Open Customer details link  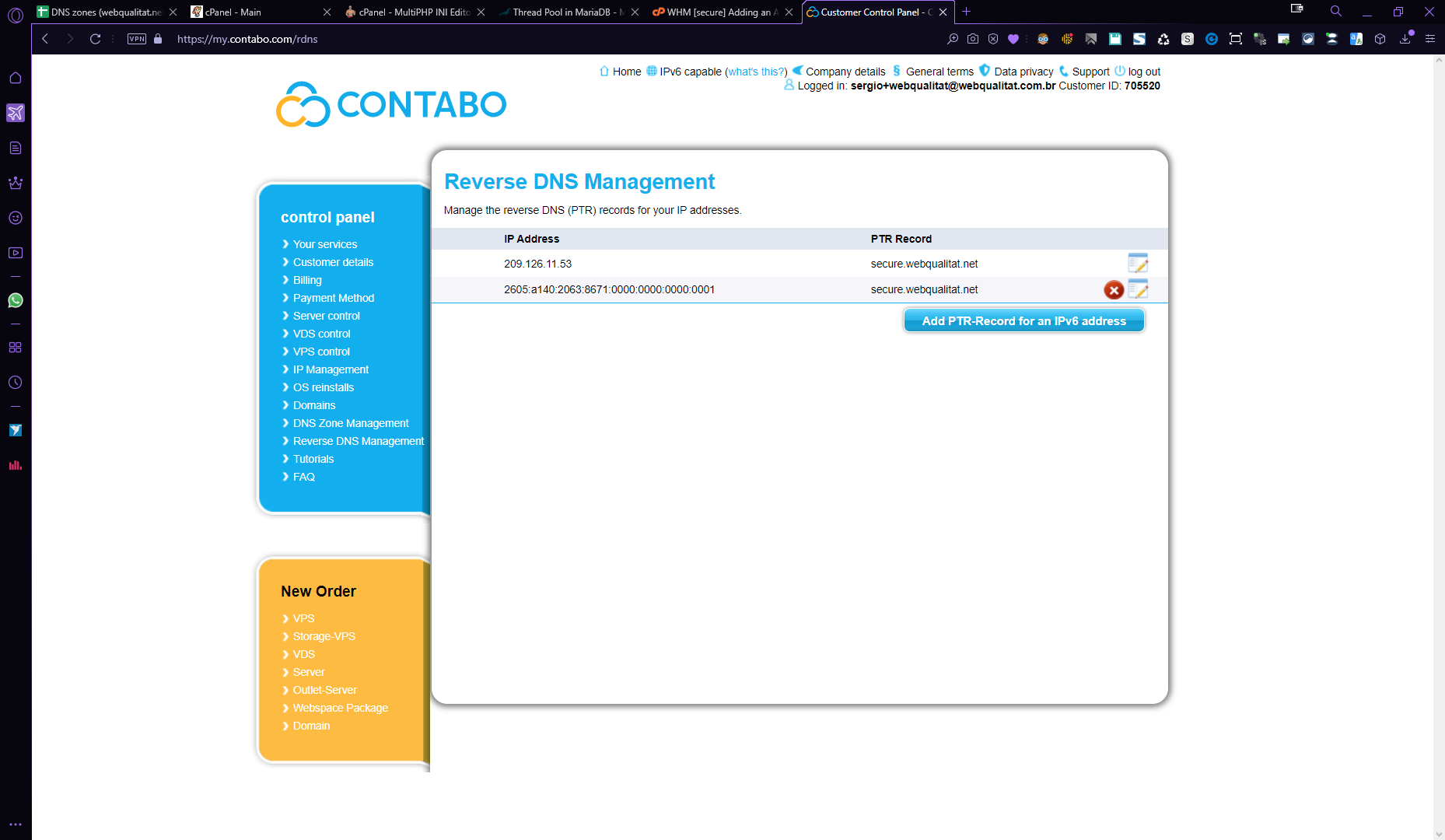pyautogui.click(x=333, y=262)
